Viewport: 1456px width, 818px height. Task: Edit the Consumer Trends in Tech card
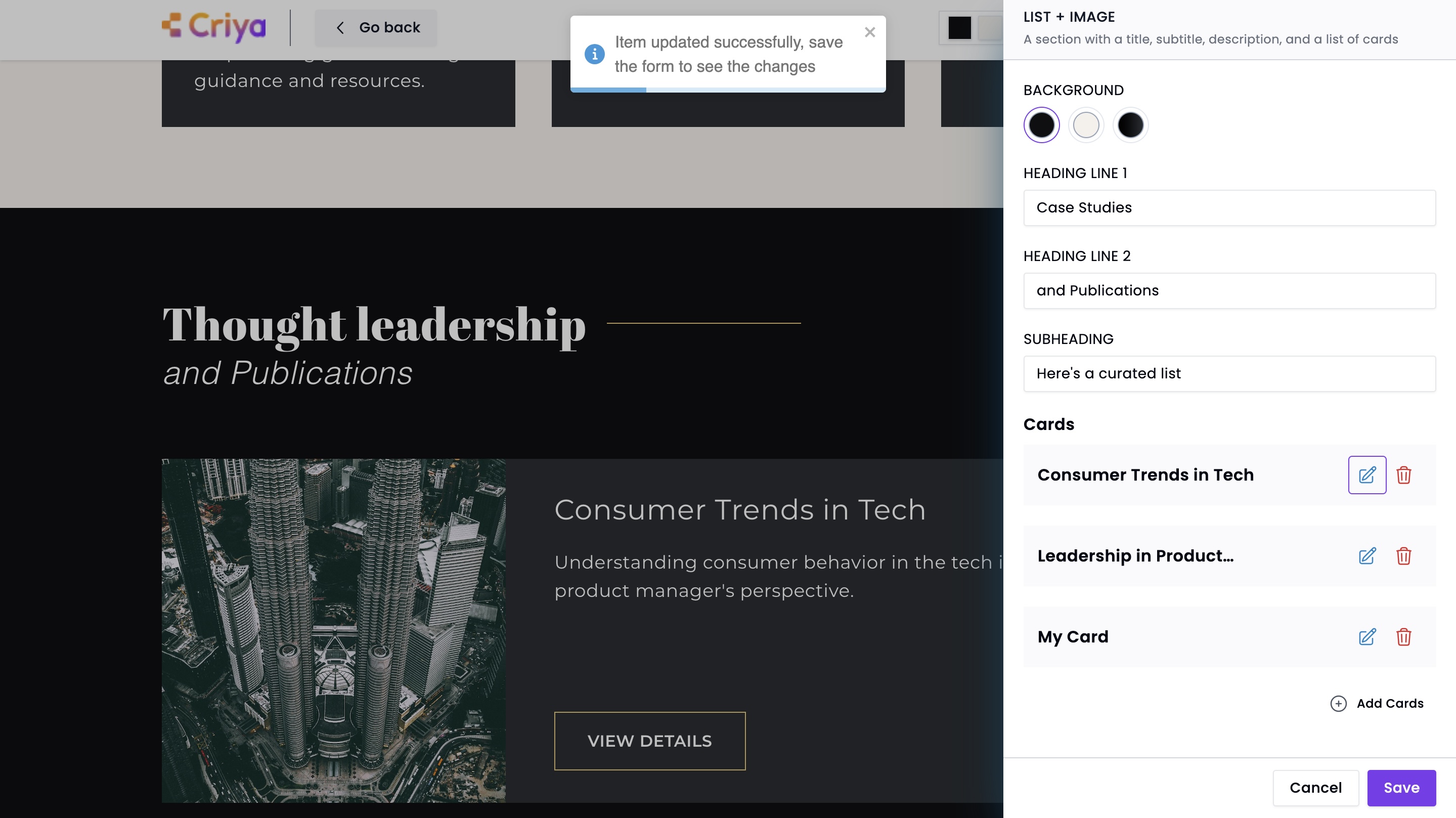1366,475
